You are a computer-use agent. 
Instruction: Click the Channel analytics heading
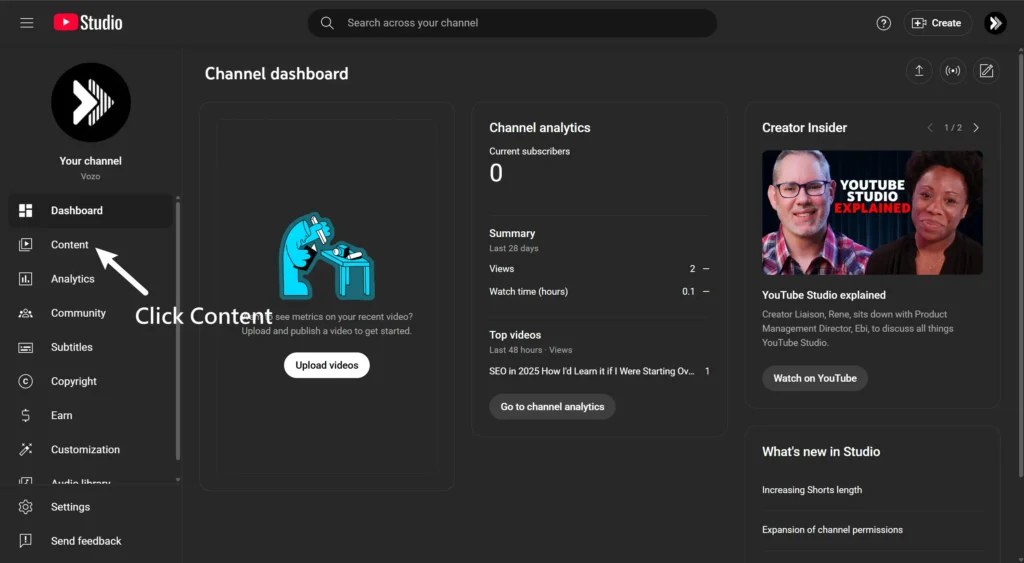coord(539,128)
